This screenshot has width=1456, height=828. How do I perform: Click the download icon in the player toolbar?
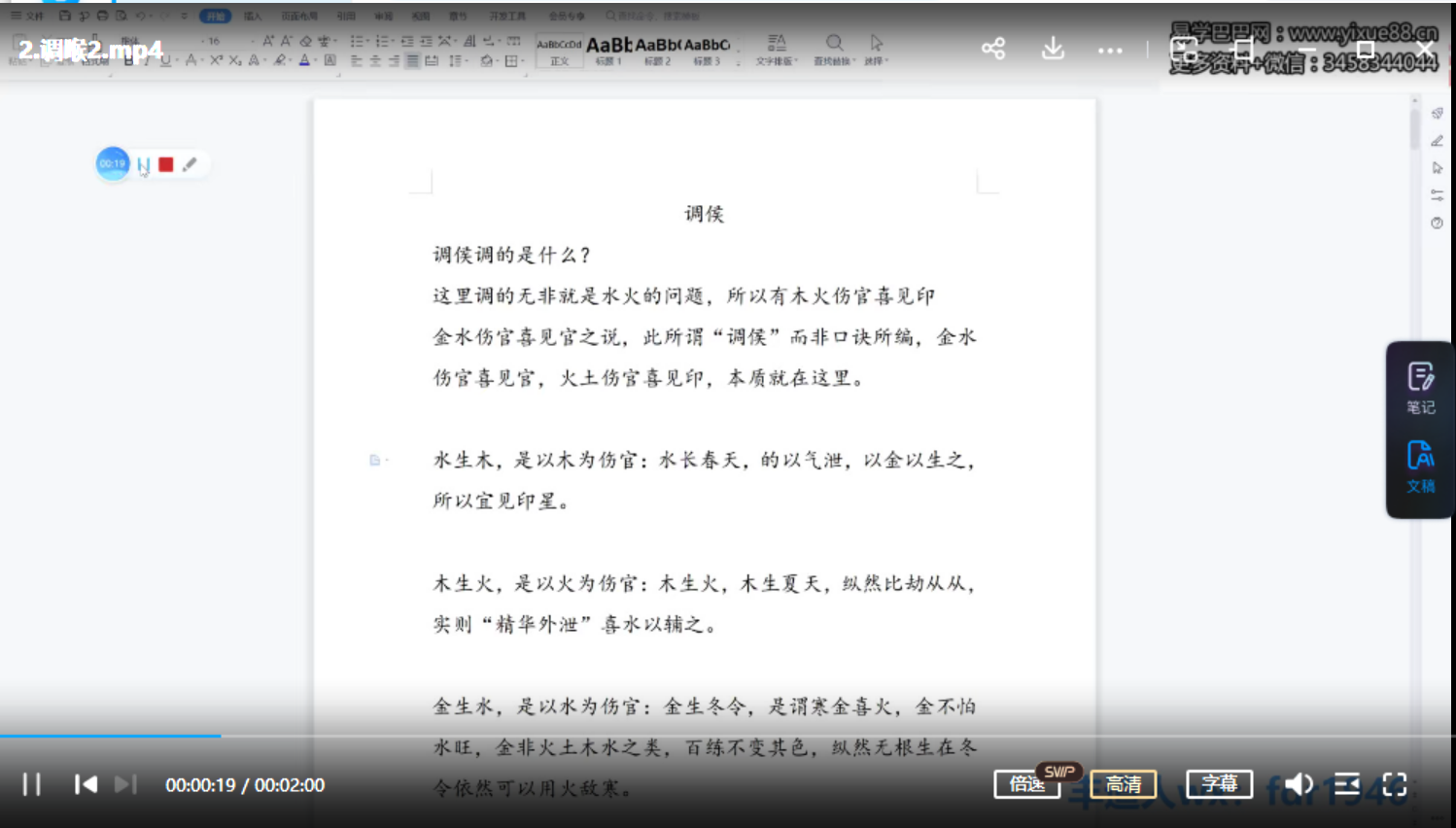click(x=1053, y=49)
